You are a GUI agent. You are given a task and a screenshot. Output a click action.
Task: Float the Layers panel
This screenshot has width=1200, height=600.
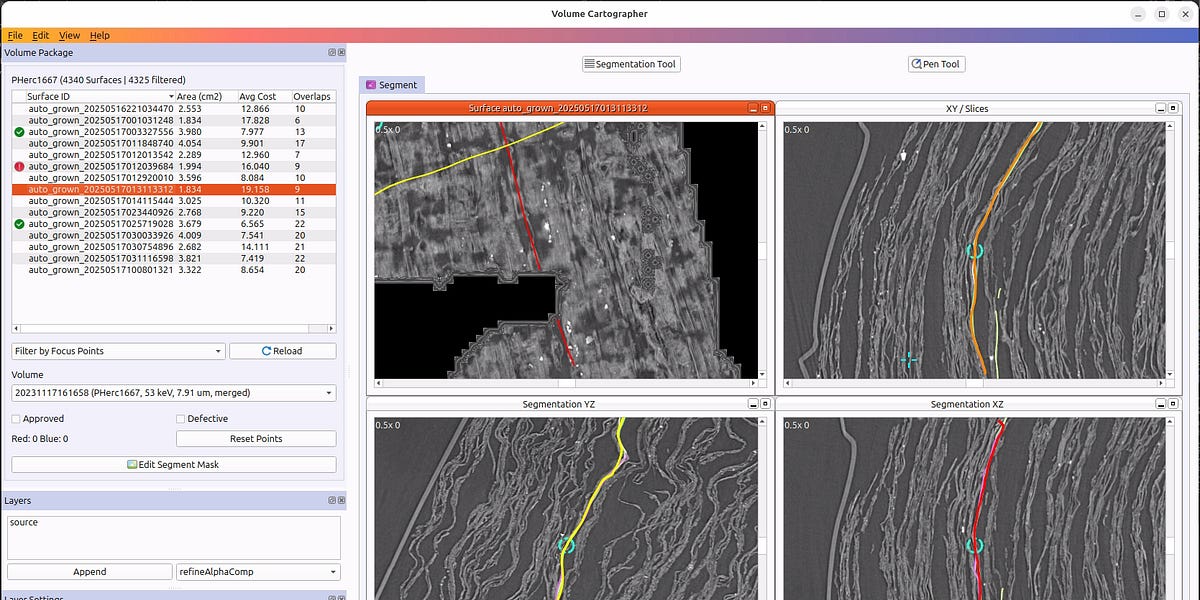[332, 500]
